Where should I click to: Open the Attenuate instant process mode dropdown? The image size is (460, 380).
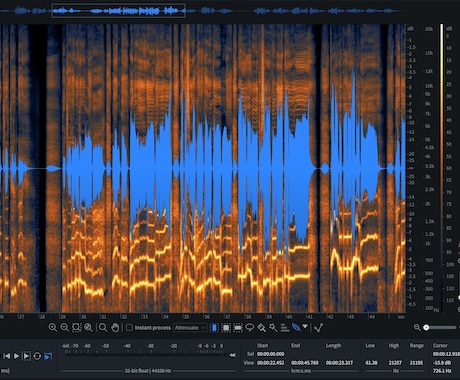click(x=190, y=328)
